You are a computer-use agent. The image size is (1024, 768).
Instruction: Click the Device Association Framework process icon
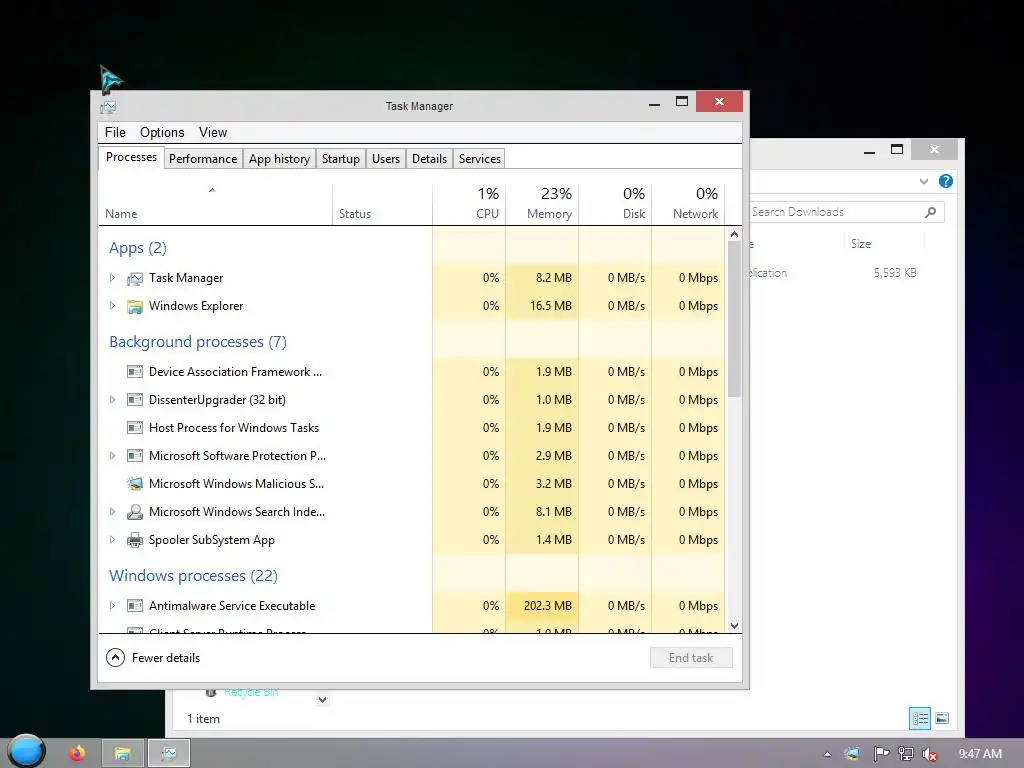(135, 372)
